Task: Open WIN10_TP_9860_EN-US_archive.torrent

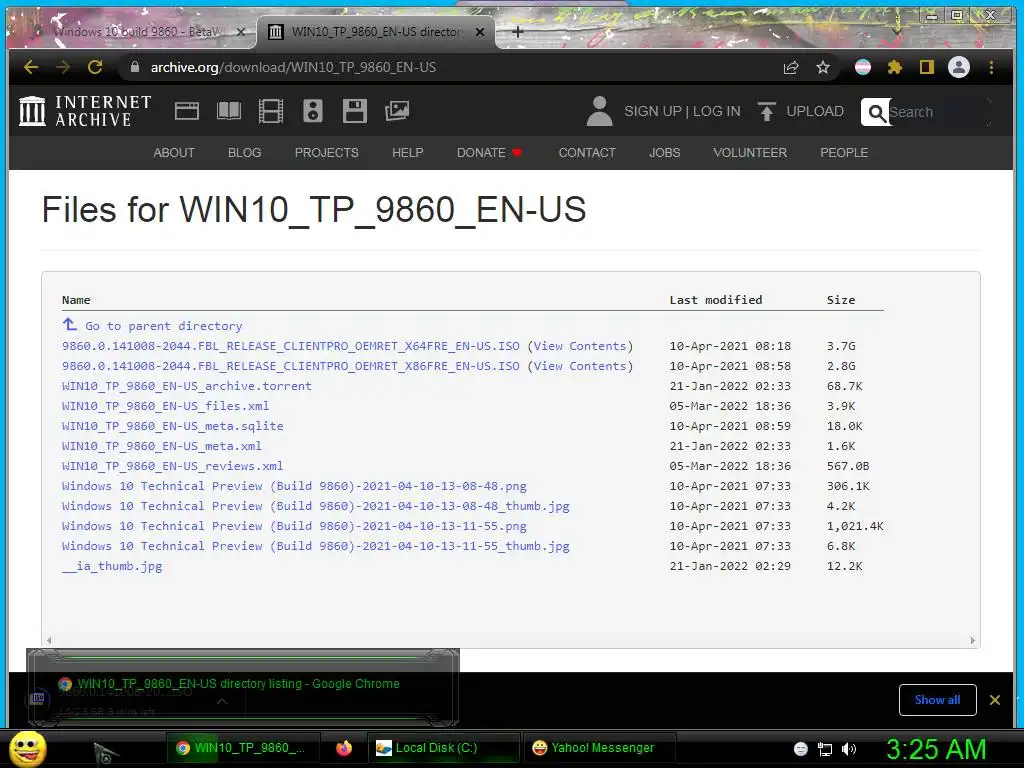Action: pos(187,386)
